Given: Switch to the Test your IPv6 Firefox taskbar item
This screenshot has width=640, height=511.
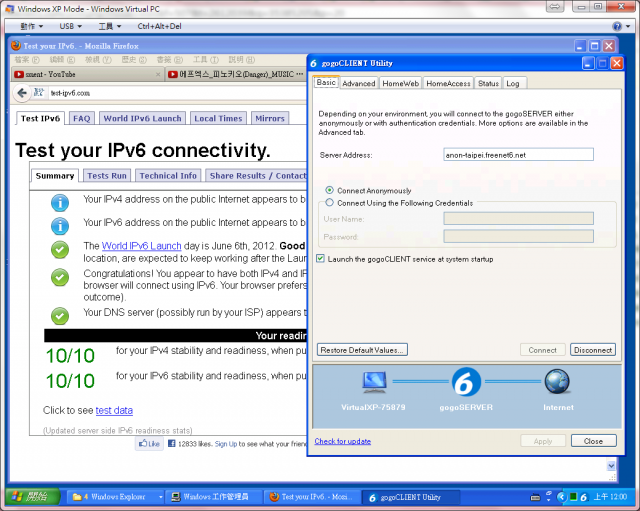Looking at the screenshot, I should 312,497.
